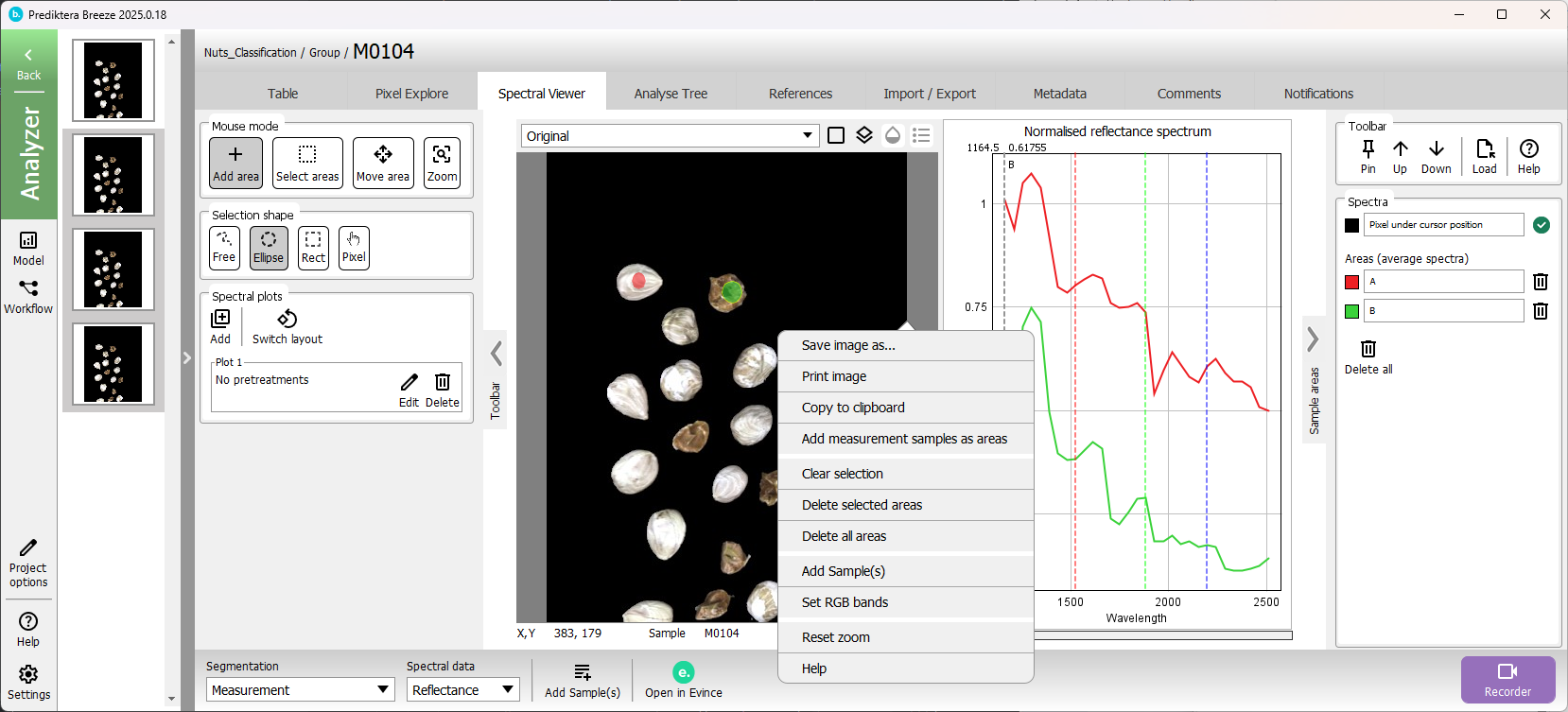1568x712 pixels.
Task: Choose Copy to clipboard from context menu
Action: pyautogui.click(x=853, y=408)
